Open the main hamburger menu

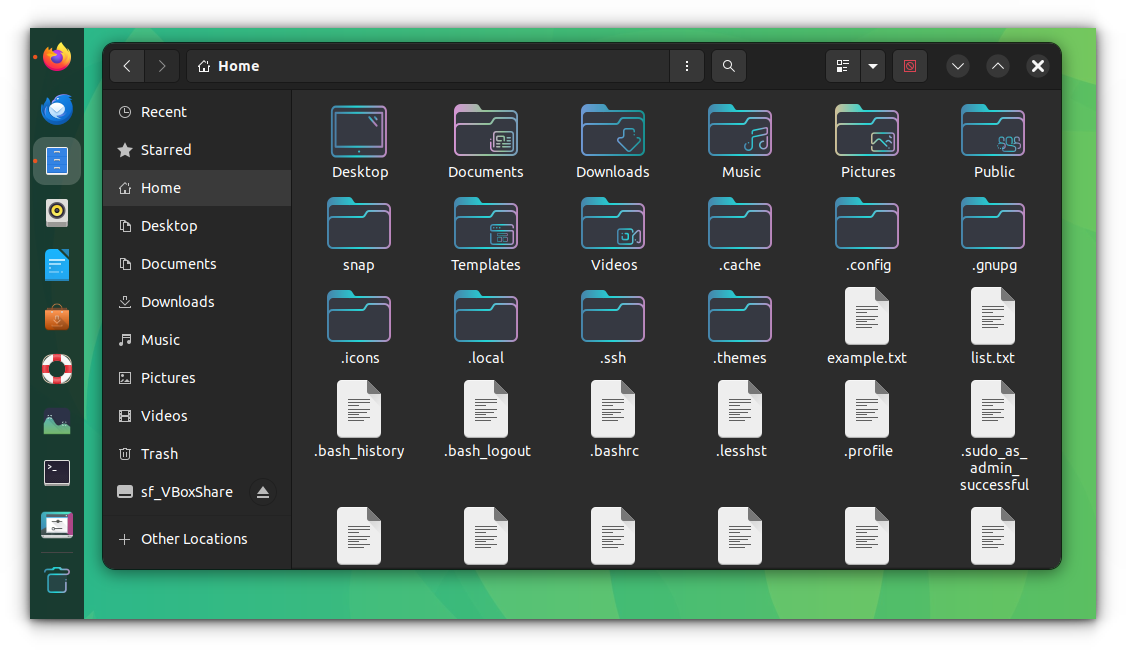(687, 65)
